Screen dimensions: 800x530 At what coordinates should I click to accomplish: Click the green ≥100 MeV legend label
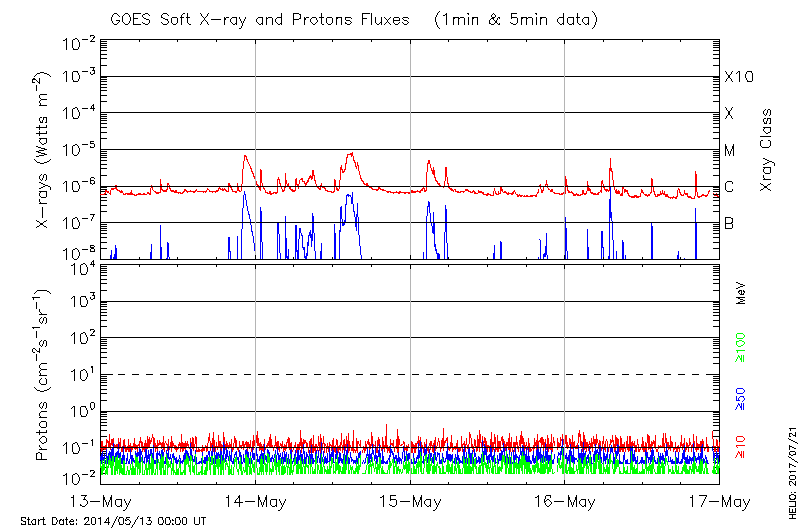tap(741, 350)
